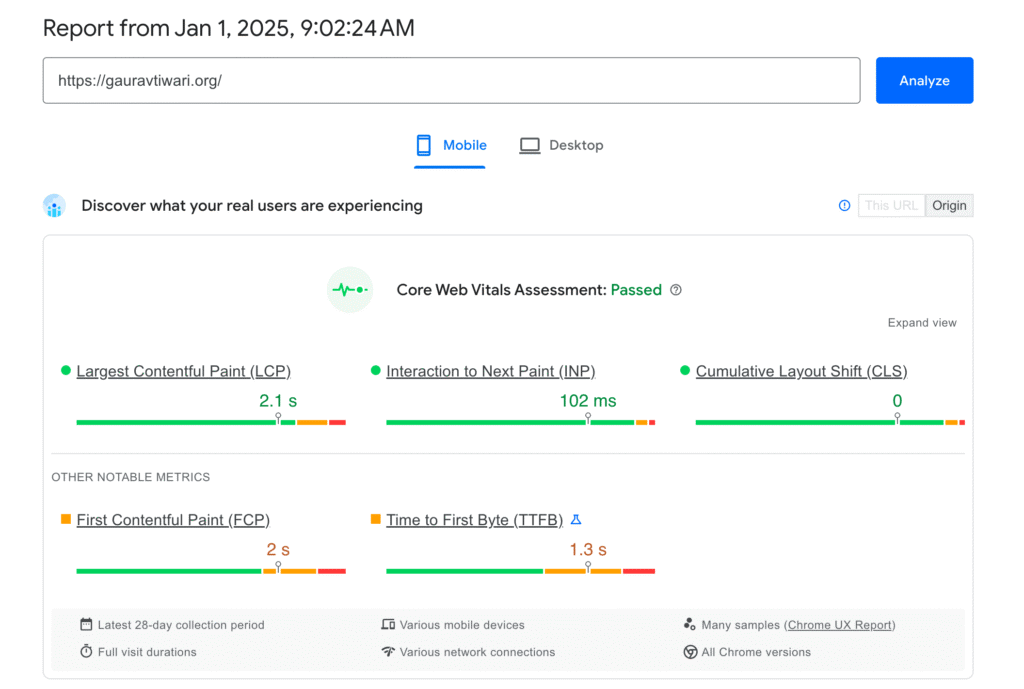Click the real users experience icon
Viewport: 1024px width, 689px height.
(x=54, y=205)
